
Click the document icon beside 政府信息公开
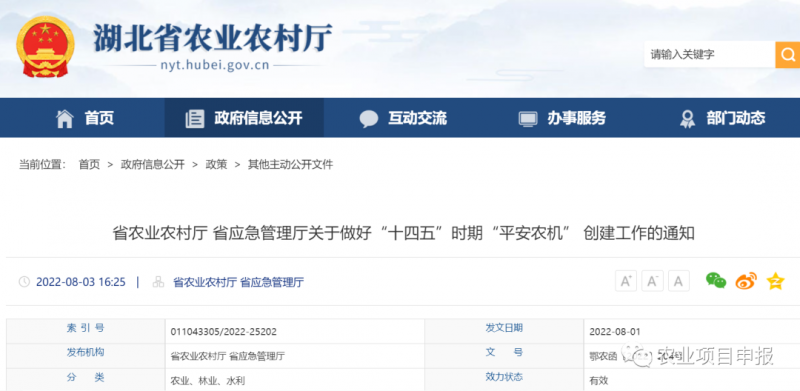tap(194, 118)
